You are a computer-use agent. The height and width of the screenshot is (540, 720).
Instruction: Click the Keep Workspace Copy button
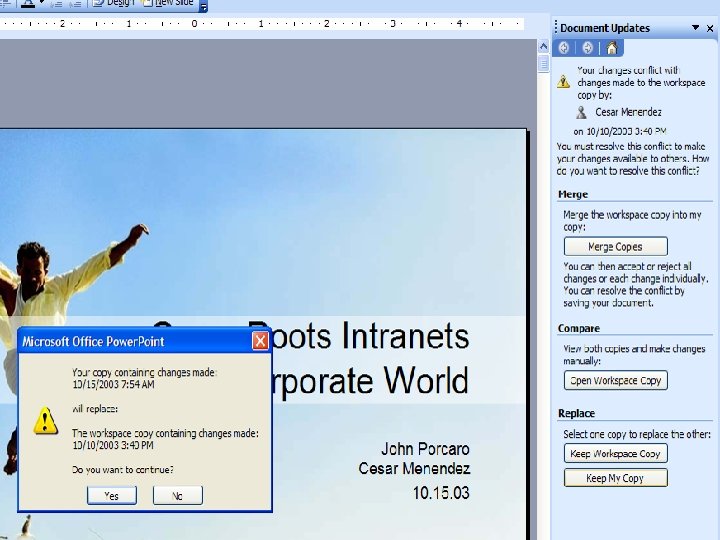point(615,454)
